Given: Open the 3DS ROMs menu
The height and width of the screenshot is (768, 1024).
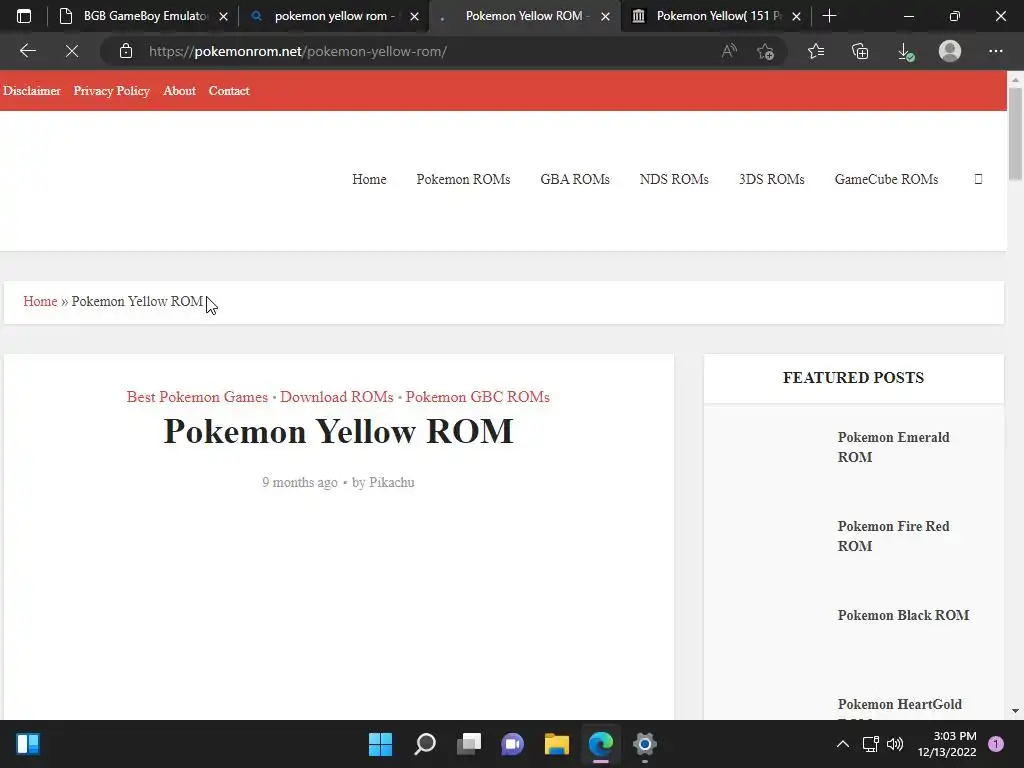Looking at the screenshot, I should 771,179.
